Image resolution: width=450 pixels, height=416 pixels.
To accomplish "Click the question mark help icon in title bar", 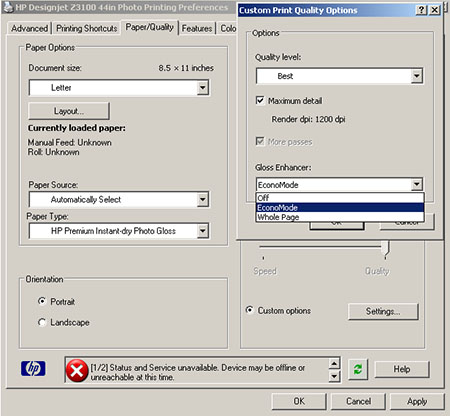I will pyautogui.click(x=421, y=10).
